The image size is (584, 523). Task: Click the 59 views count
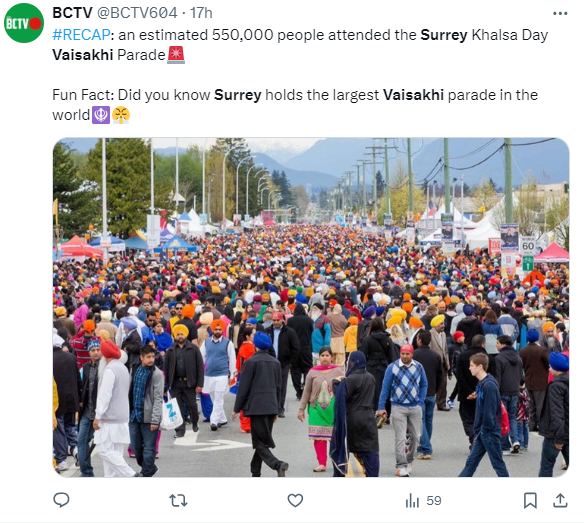434,500
